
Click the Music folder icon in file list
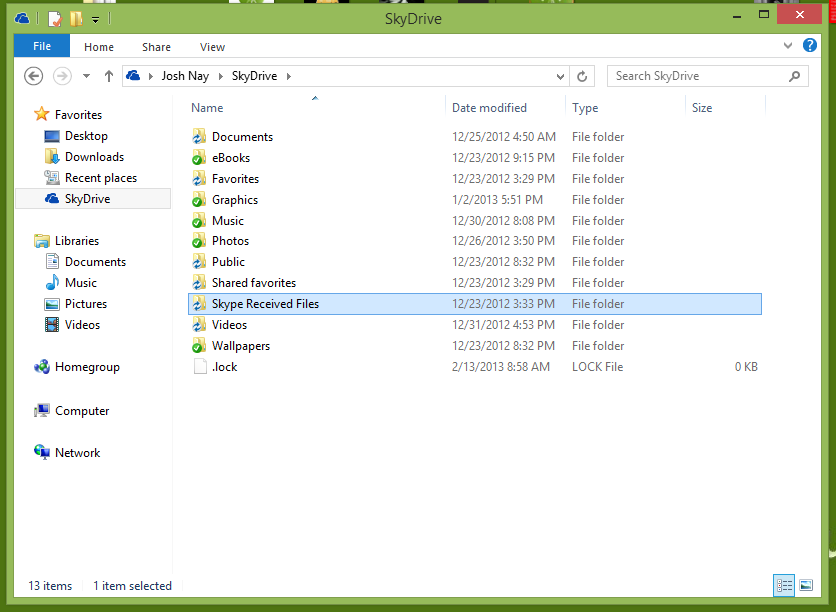tap(199, 221)
